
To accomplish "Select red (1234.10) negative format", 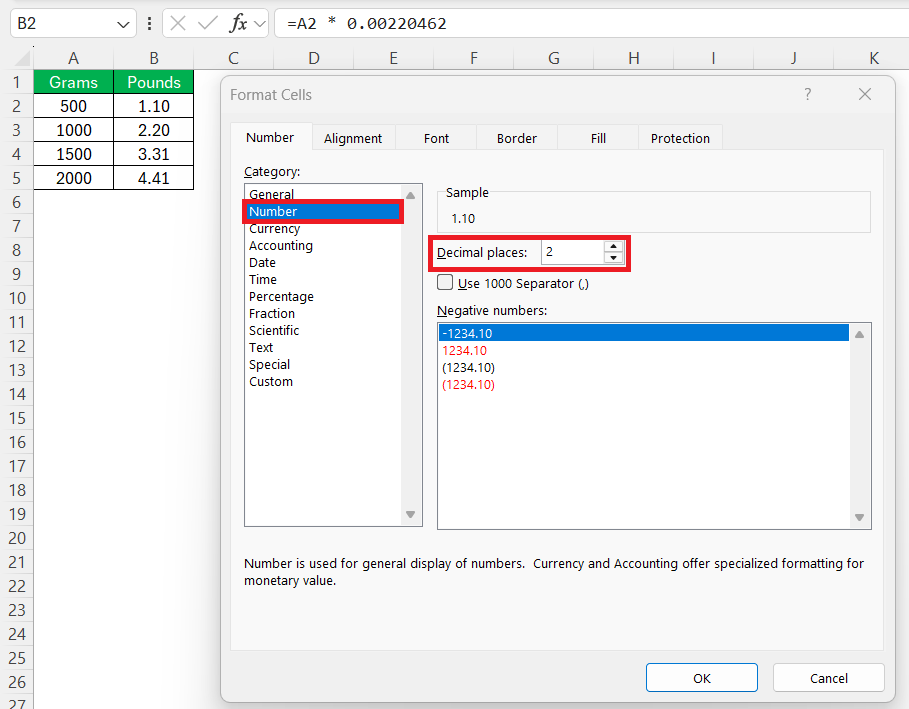I will (643, 384).
